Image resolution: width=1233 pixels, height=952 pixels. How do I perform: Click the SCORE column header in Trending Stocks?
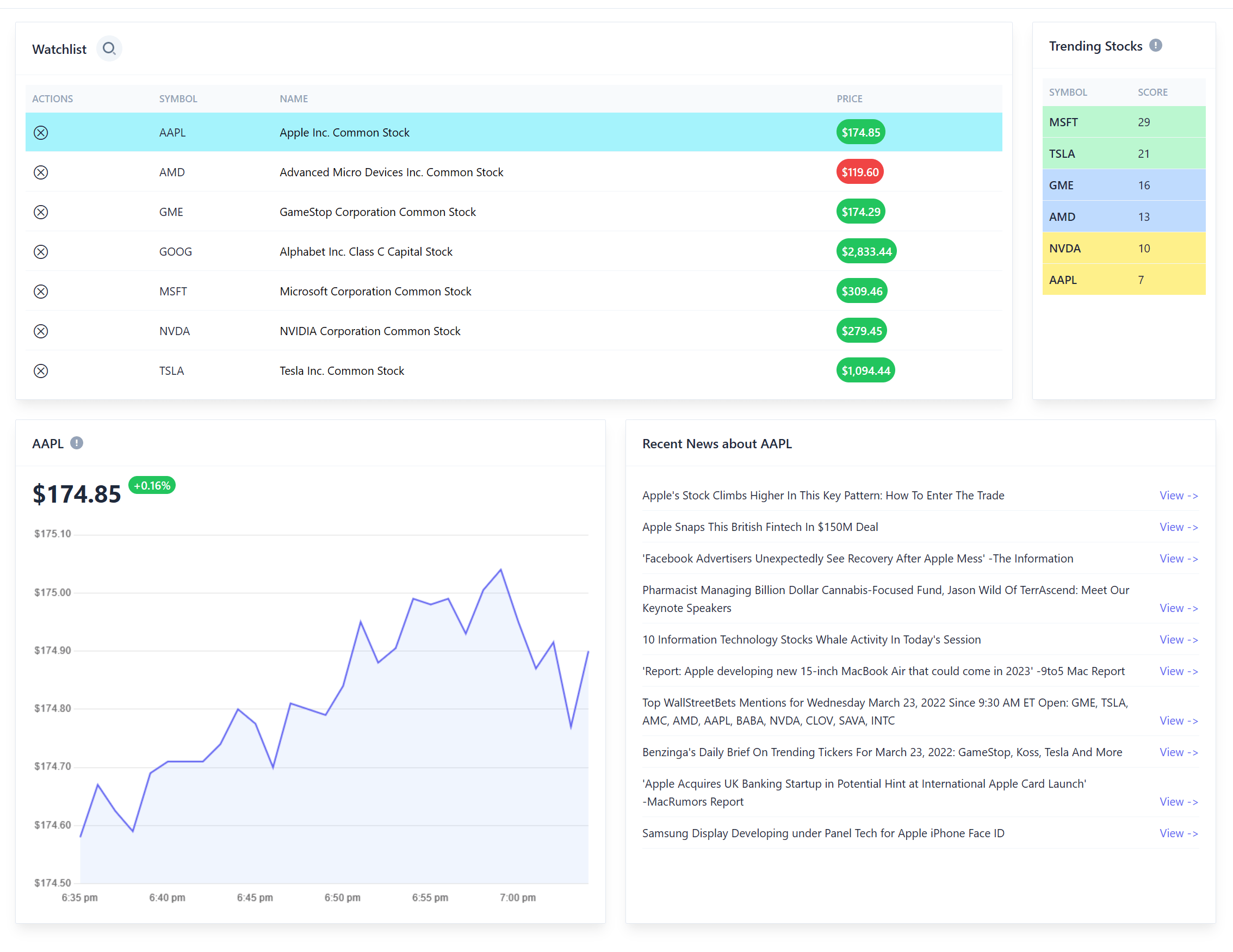tap(1153, 92)
